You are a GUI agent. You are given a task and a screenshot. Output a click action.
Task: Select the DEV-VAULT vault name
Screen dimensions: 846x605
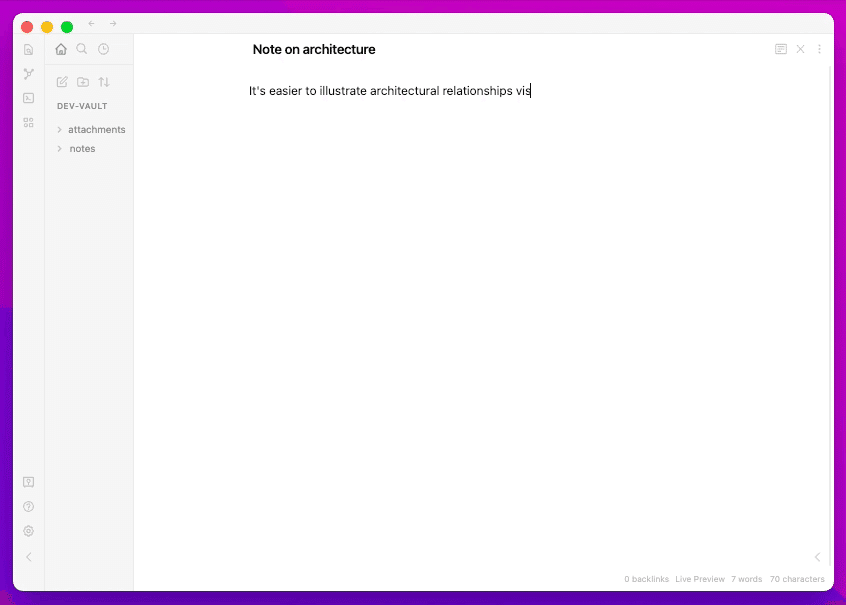(x=81, y=105)
